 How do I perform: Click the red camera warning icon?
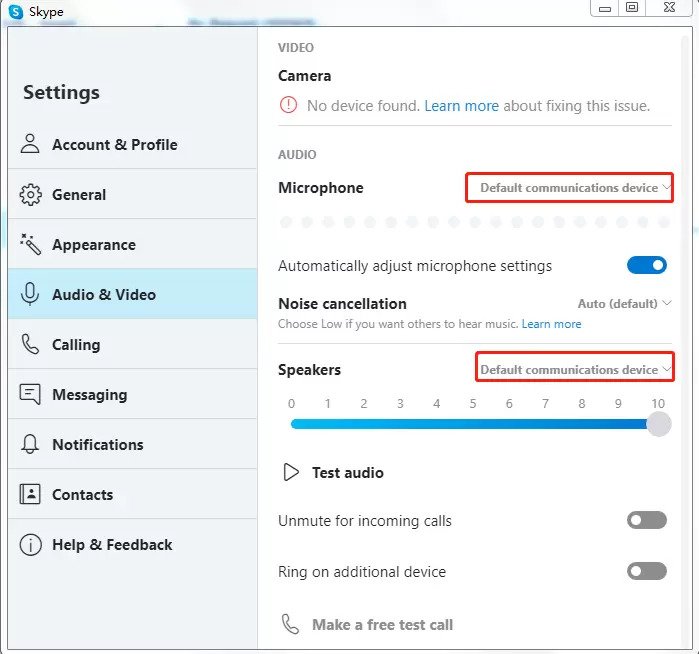pyautogui.click(x=288, y=105)
